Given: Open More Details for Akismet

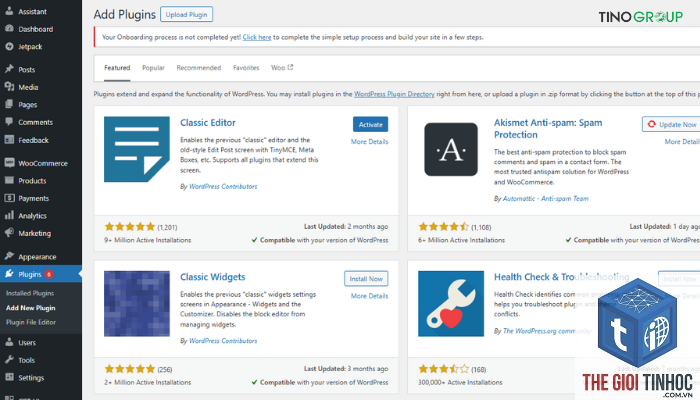Looking at the screenshot, I should [682, 142].
